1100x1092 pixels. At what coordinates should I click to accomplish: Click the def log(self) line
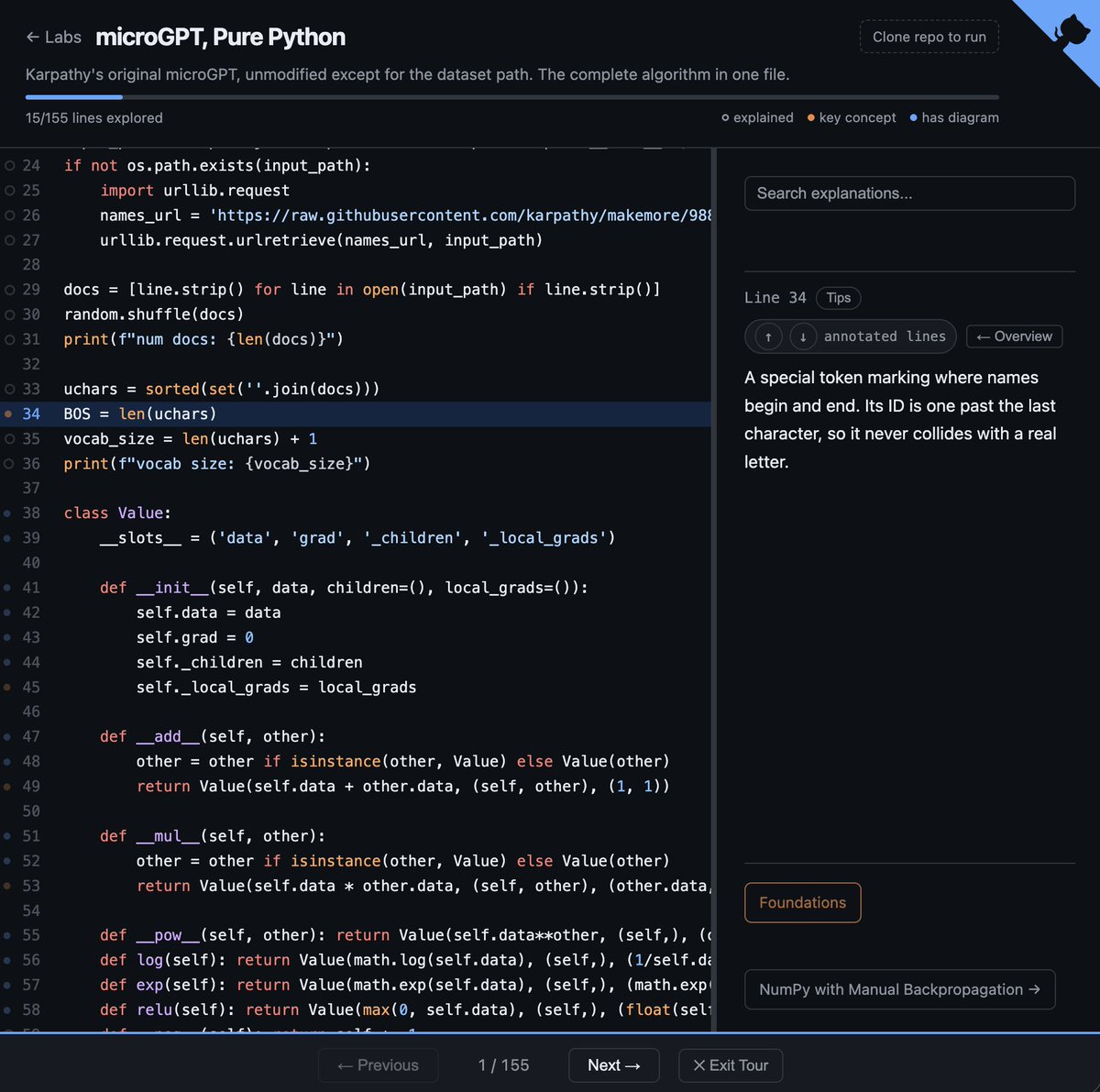(356, 960)
